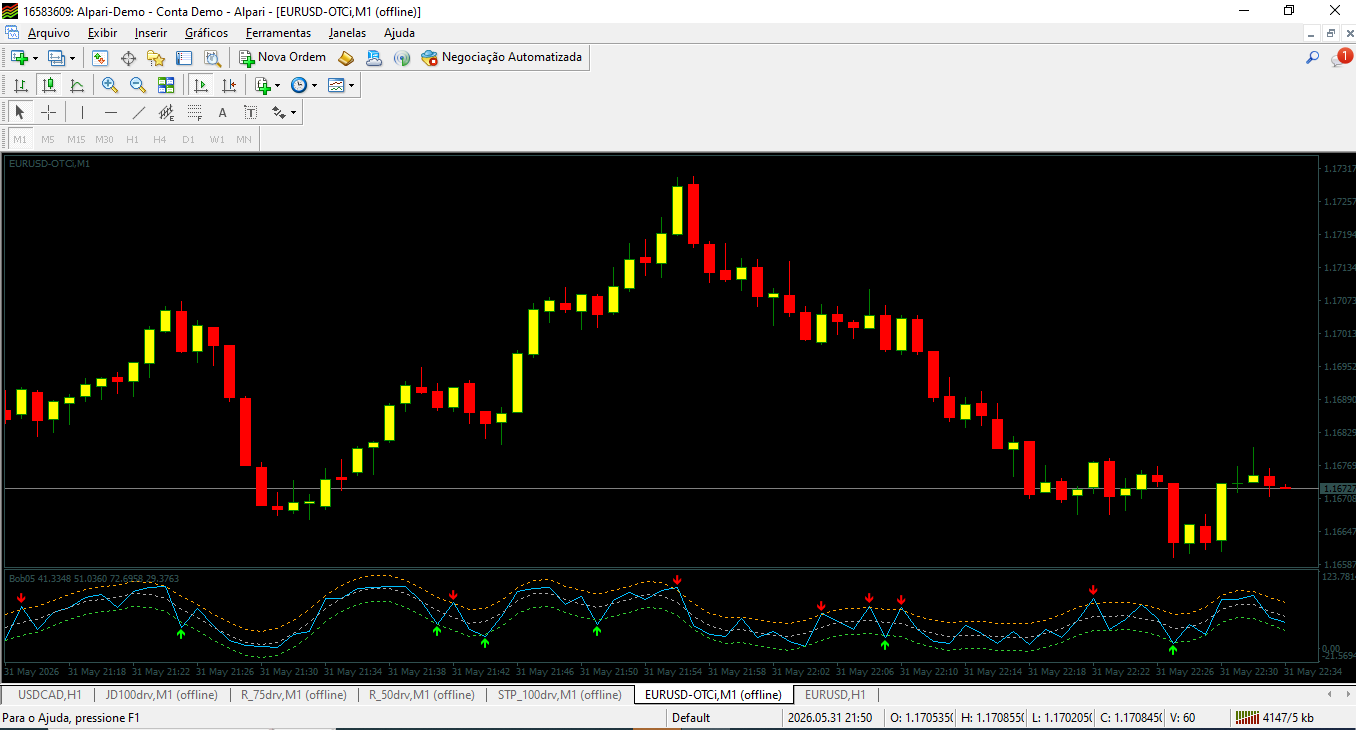Open the notification bubble showing 1
The image size is (1356, 730).
1341,58
